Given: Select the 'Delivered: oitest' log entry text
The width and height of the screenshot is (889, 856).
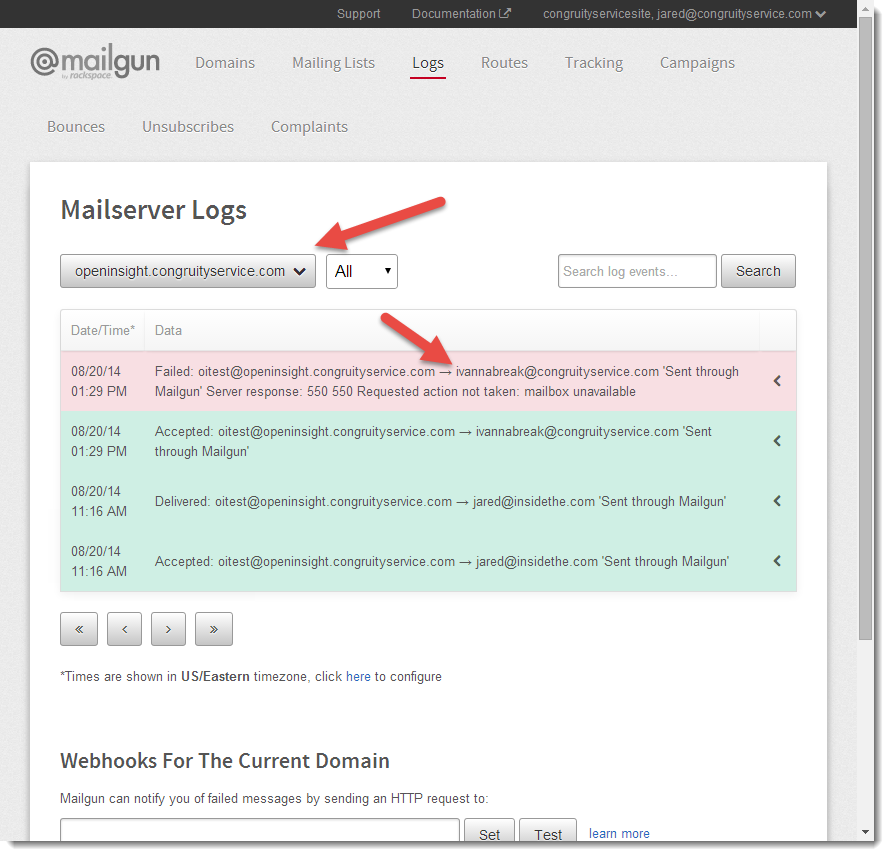Looking at the screenshot, I should pyautogui.click(x=441, y=502).
